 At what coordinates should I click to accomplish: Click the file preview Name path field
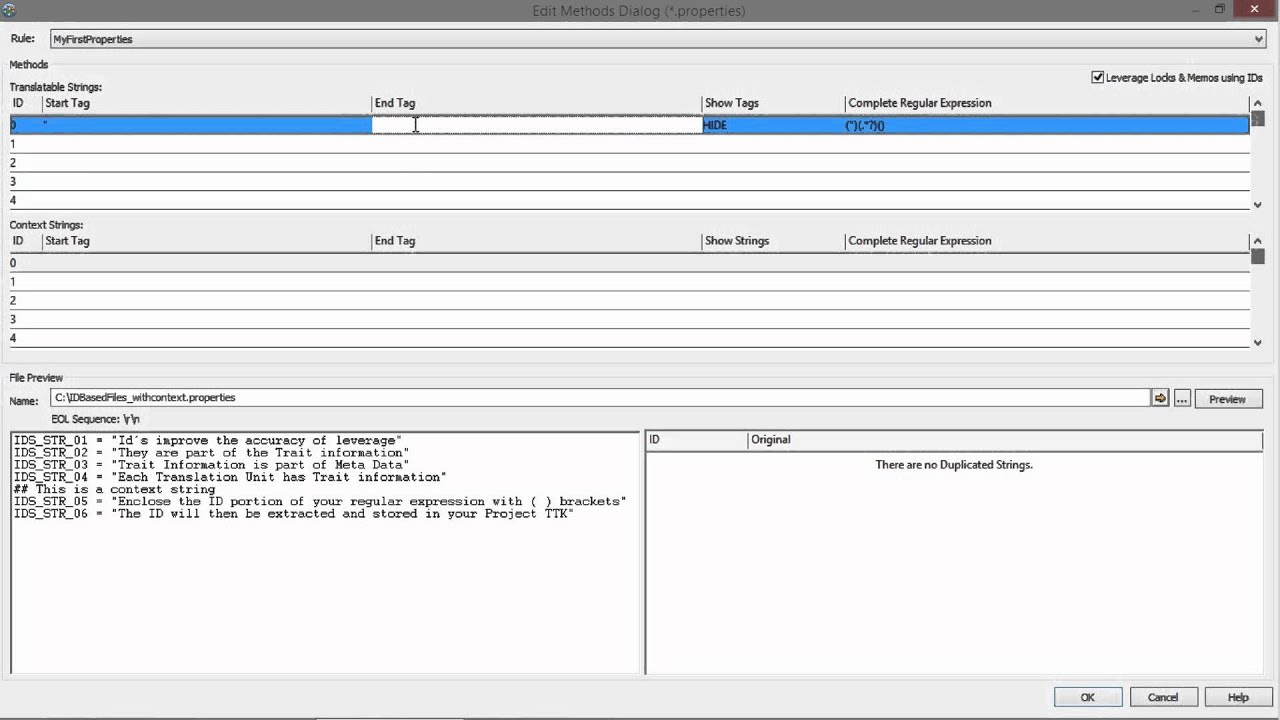(600, 398)
